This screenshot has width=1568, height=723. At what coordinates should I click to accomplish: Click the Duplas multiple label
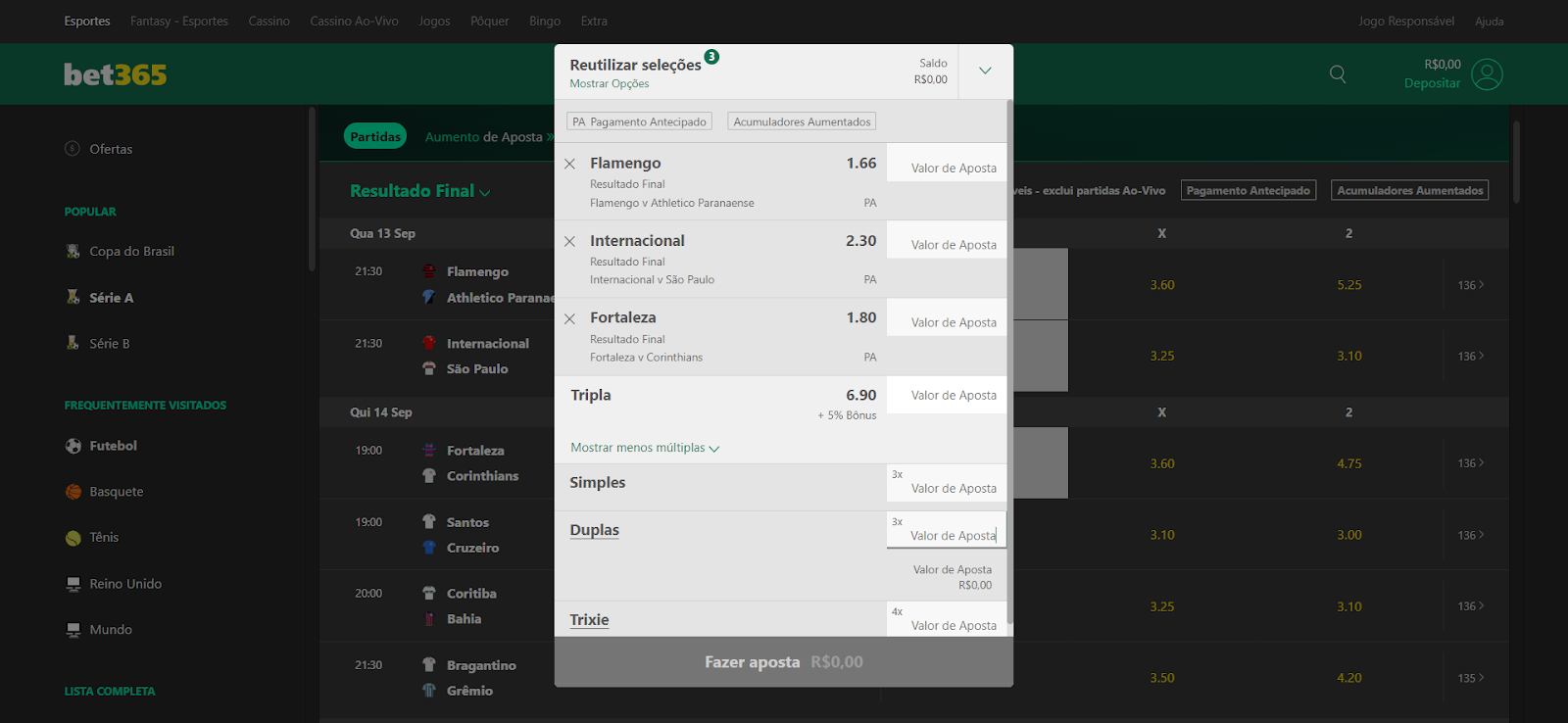[x=595, y=530]
